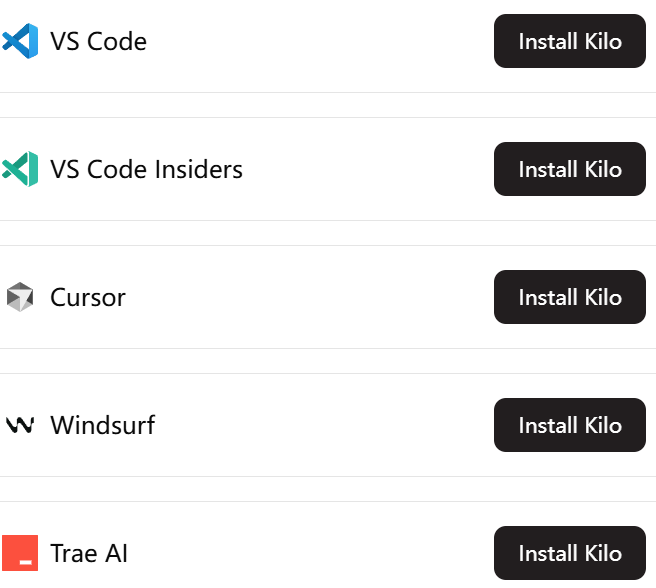Viewport: 656px width, 588px height.
Task: Select the Trae AI text label
Action: click(x=89, y=553)
